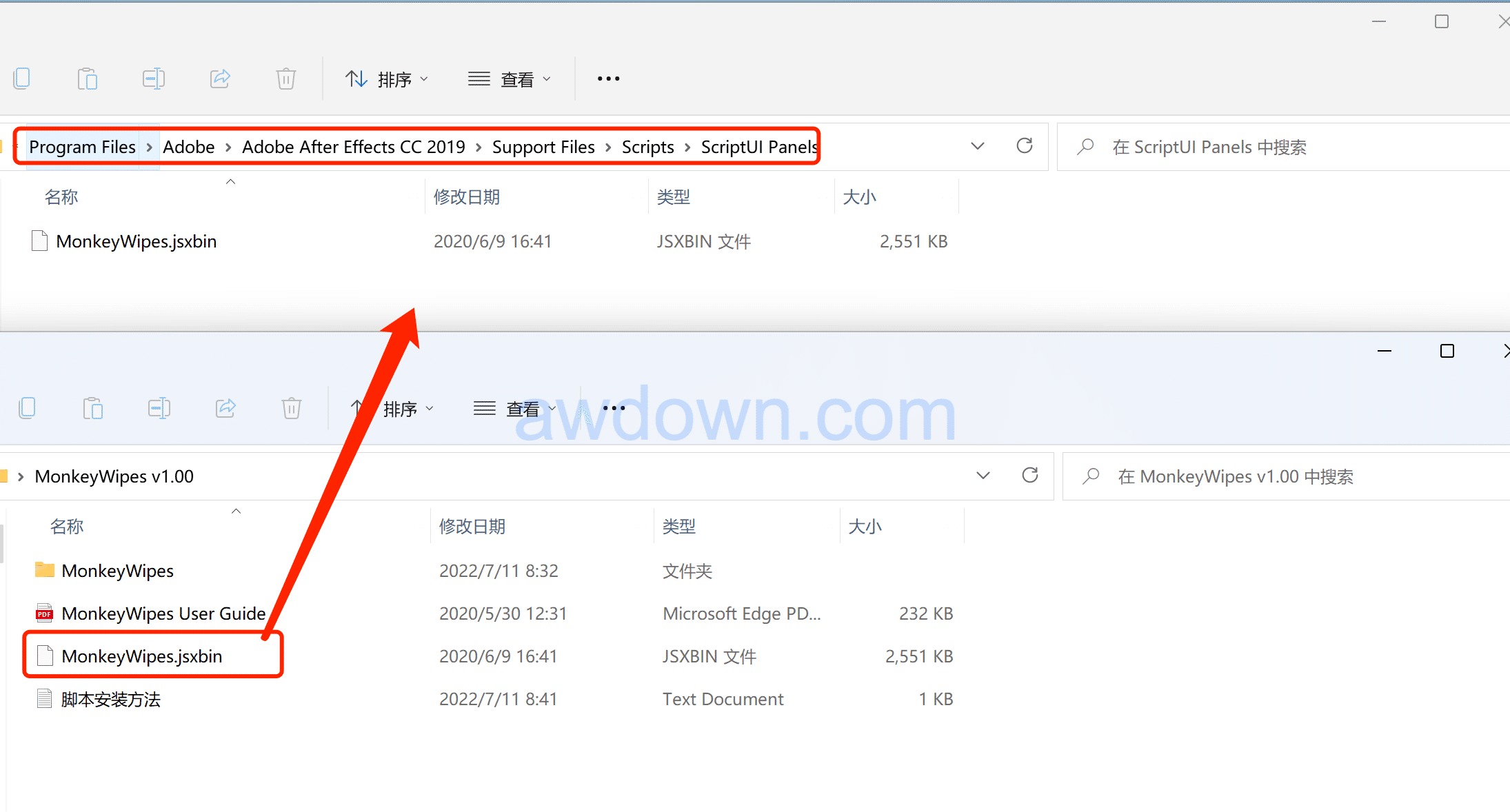This screenshot has height=812, width=1510.
Task: Click the delete trash icon in top window
Action: [x=286, y=79]
